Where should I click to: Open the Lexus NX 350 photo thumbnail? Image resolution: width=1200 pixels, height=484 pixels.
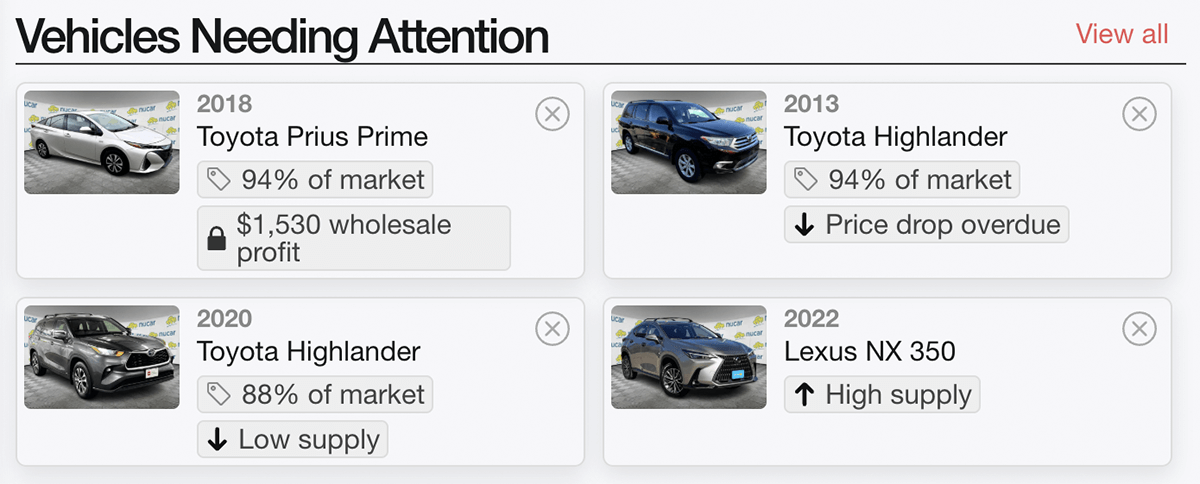689,356
